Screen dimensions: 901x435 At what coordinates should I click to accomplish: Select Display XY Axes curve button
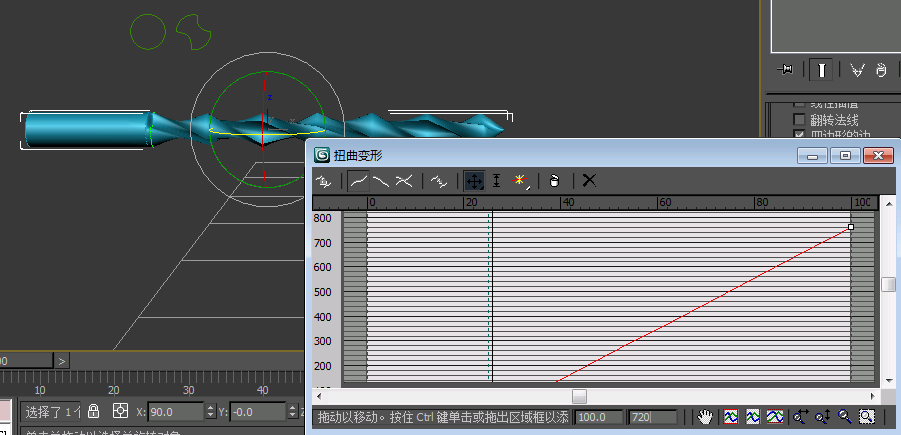[404, 181]
